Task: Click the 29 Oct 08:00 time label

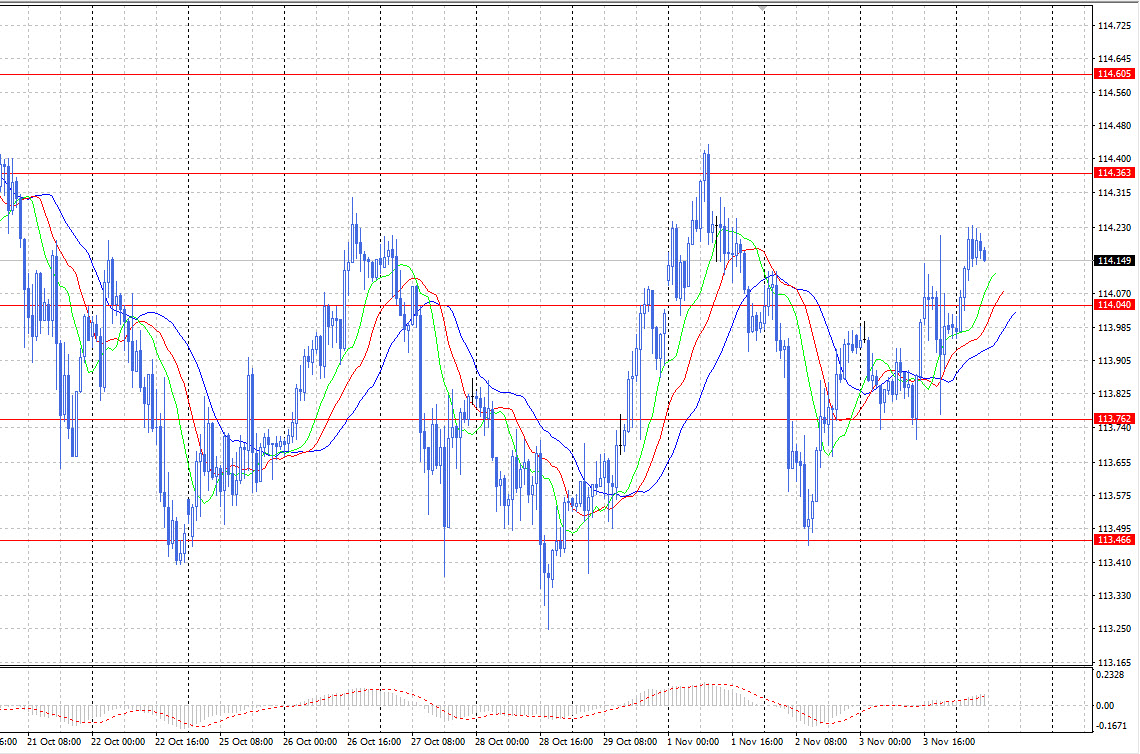Action: coord(630,742)
